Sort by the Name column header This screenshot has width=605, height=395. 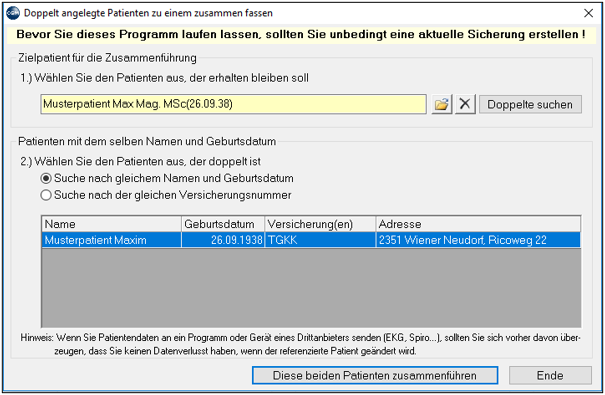[111, 224]
